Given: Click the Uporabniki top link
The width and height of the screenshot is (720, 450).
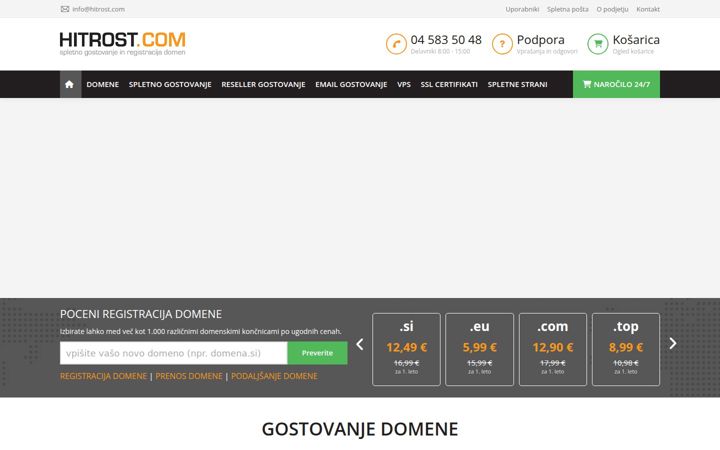Looking at the screenshot, I should click(522, 9).
